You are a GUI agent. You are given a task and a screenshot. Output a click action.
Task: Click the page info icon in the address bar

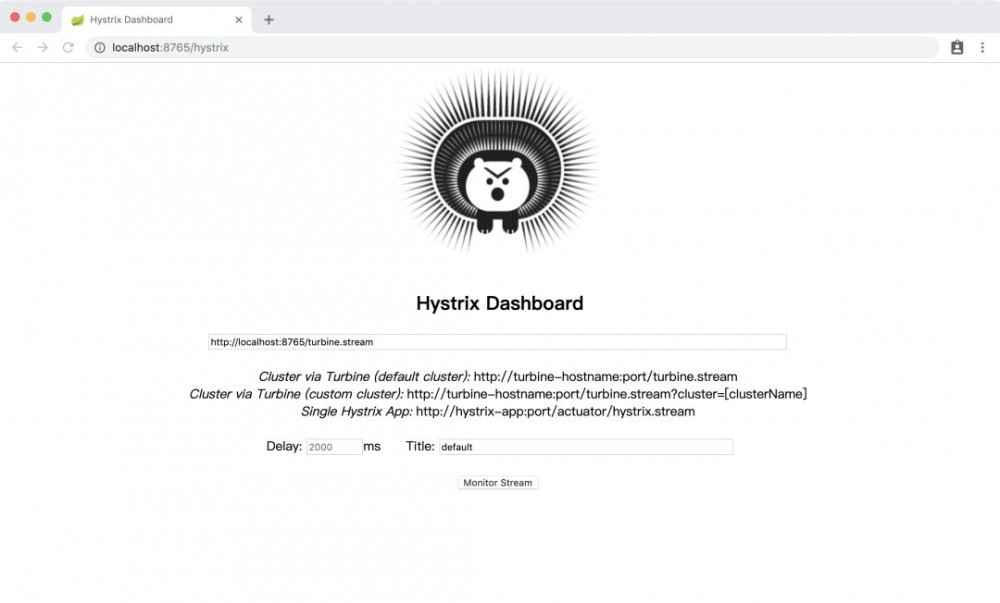(101, 46)
